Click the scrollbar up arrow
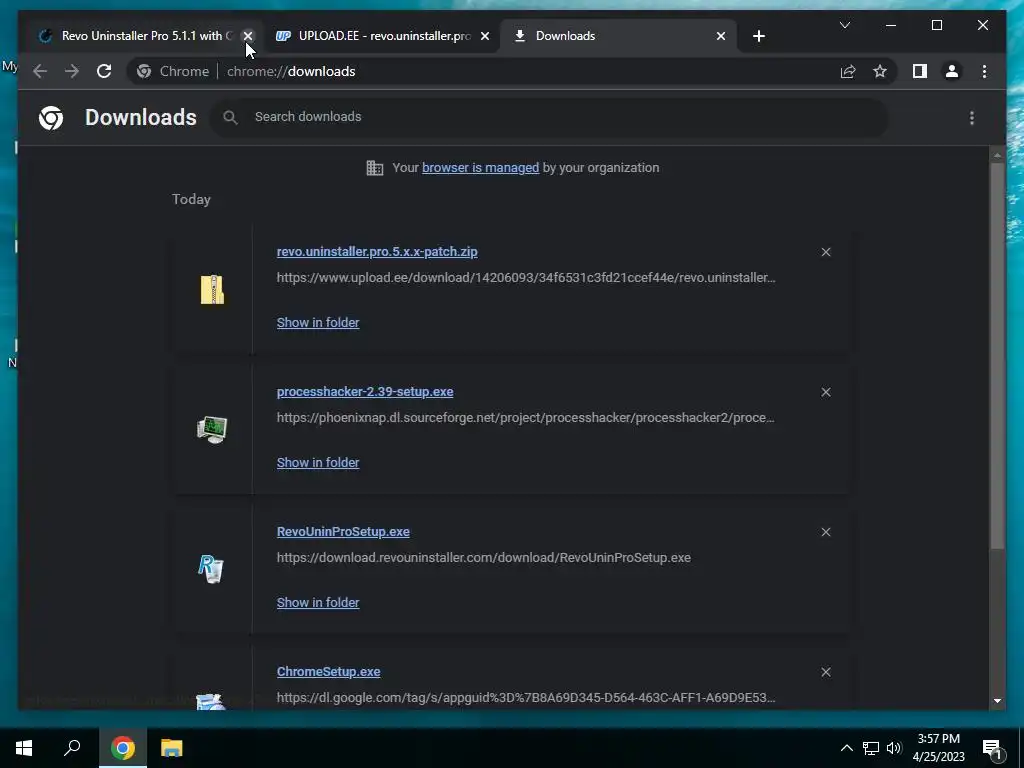Screen dimensions: 1024x768 click(997, 155)
